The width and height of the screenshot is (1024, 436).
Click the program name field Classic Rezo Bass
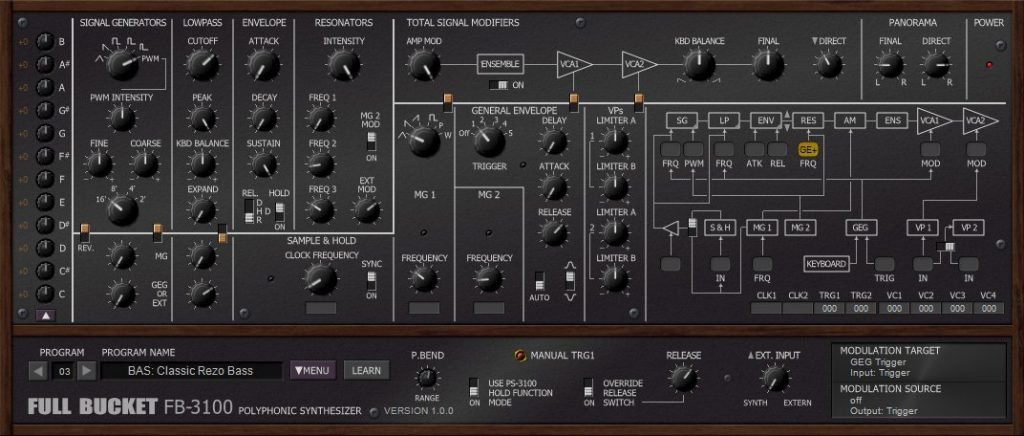pyautogui.click(x=191, y=371)
